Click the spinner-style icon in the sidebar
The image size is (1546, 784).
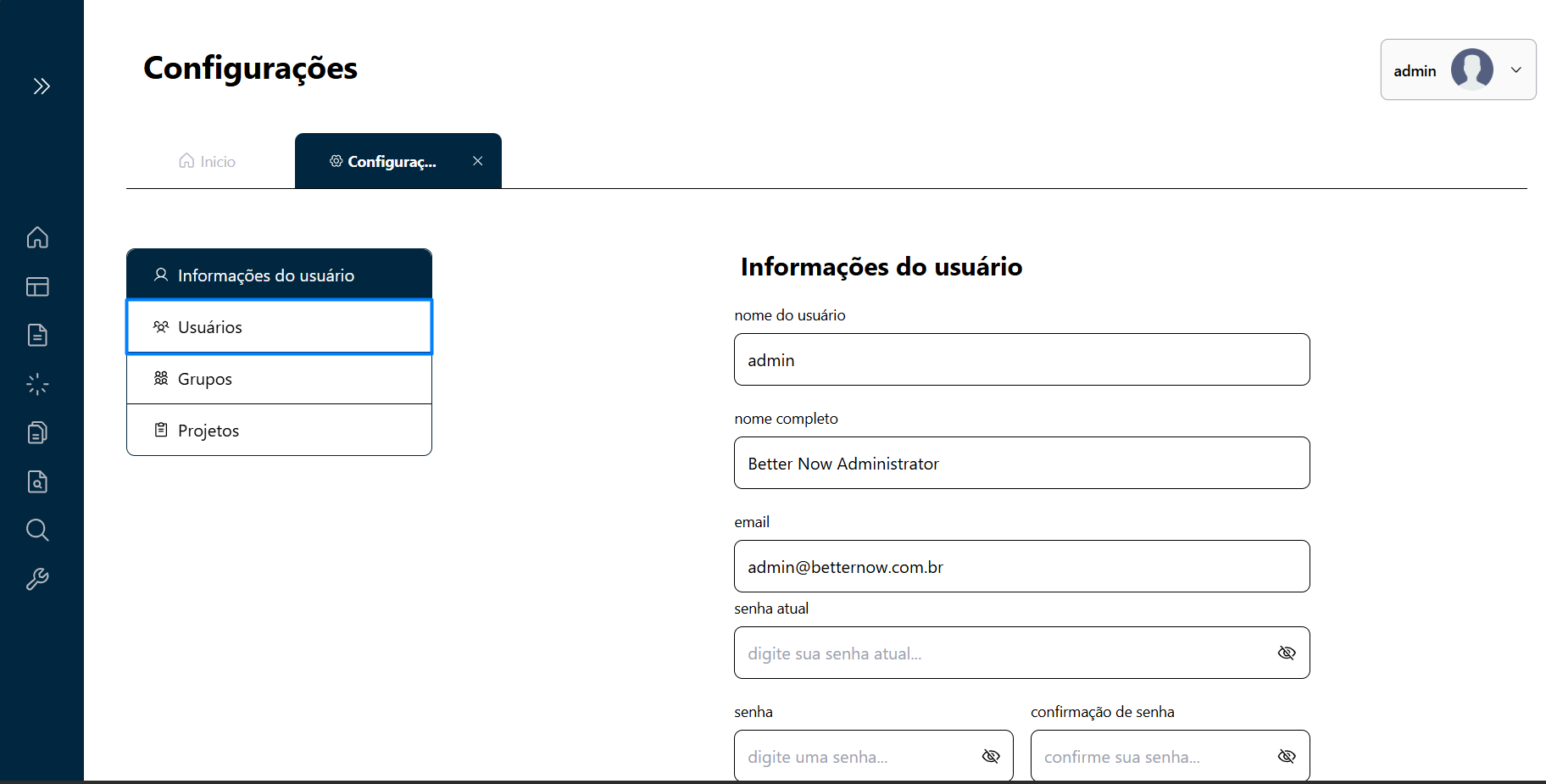tap(37, 383)
